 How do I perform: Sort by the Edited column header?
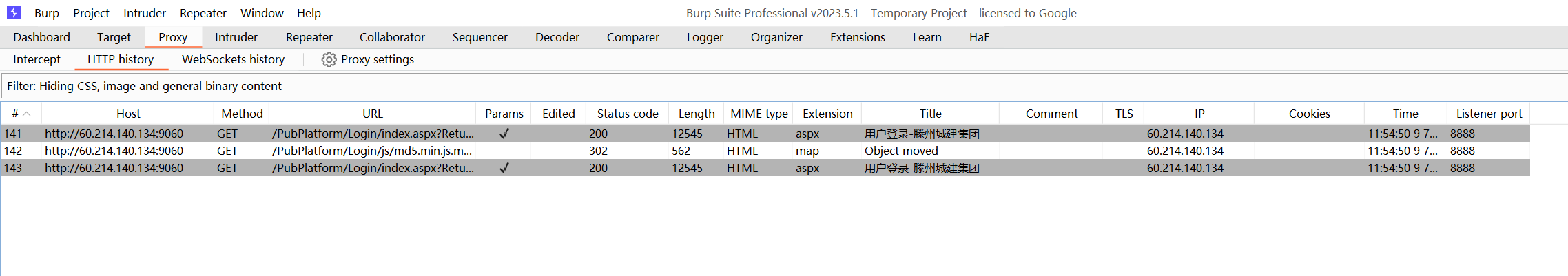559,114
